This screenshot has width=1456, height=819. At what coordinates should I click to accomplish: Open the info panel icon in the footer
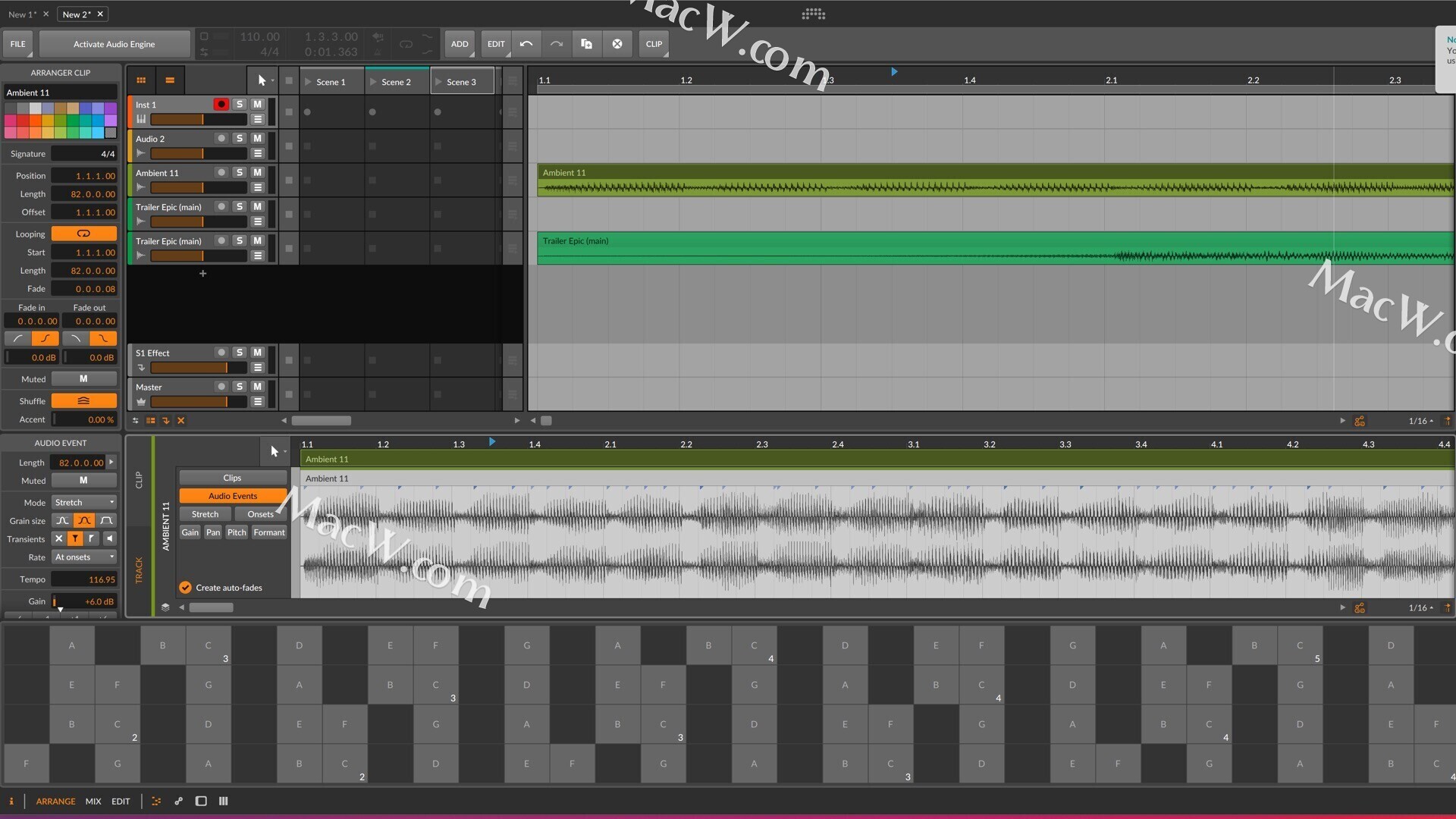click(x=11, y=802)
